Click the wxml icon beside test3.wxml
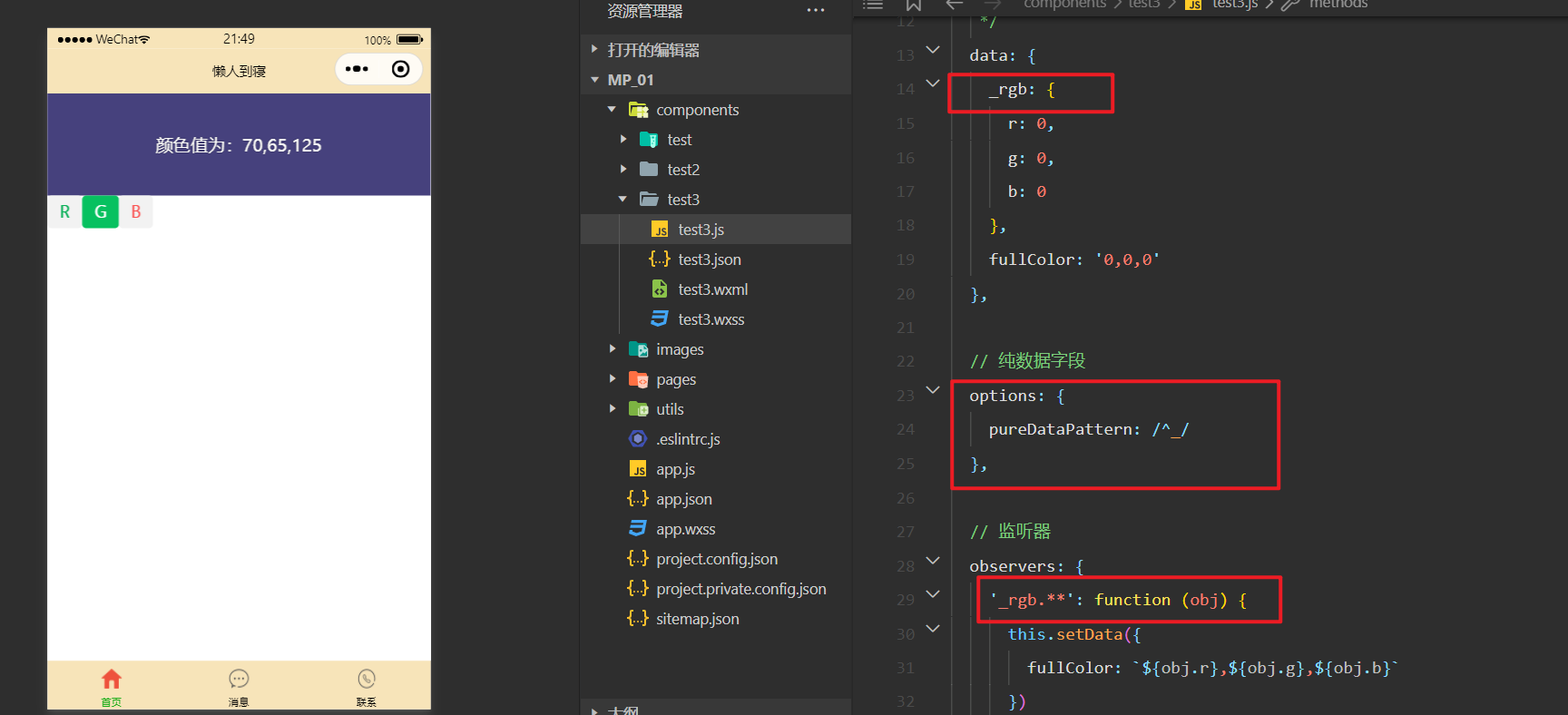 click(660, 289)
